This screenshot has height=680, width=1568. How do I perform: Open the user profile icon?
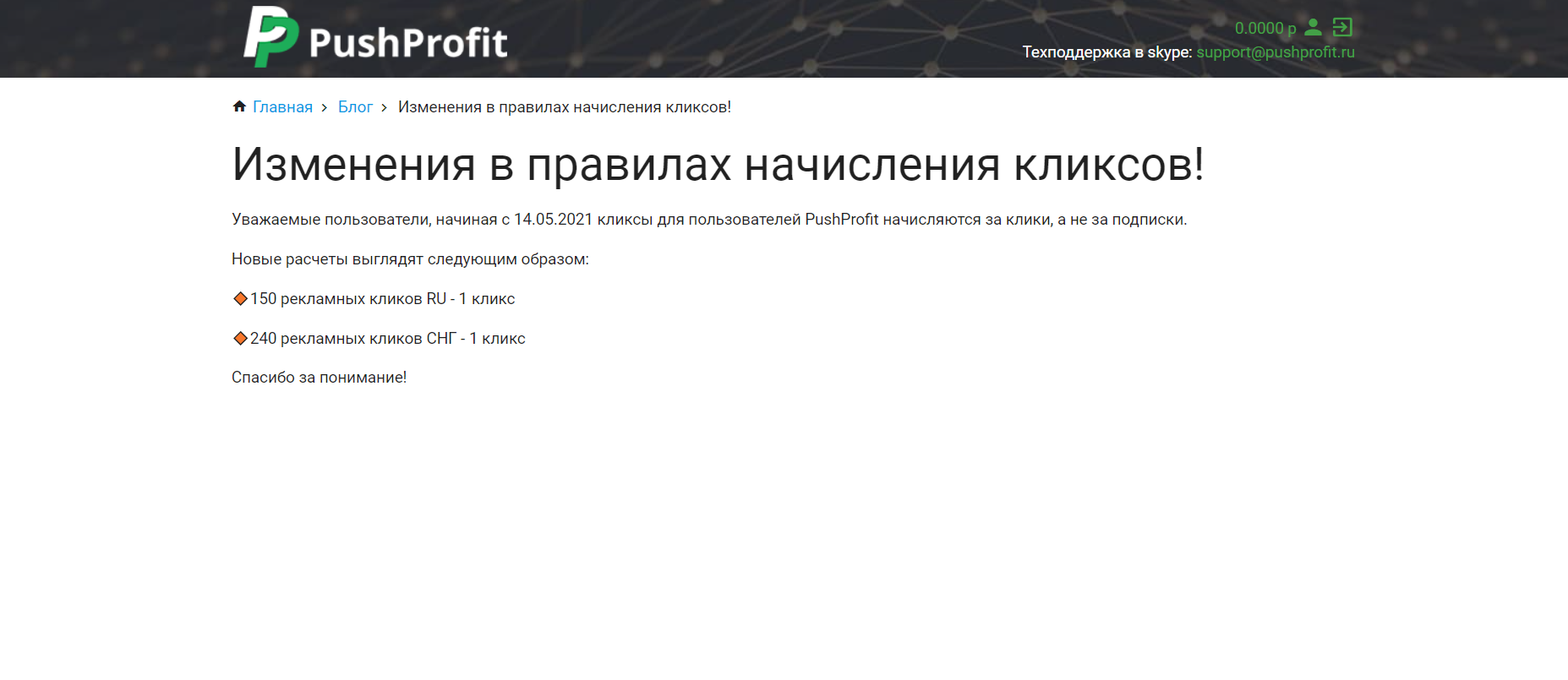point(1313,27)
